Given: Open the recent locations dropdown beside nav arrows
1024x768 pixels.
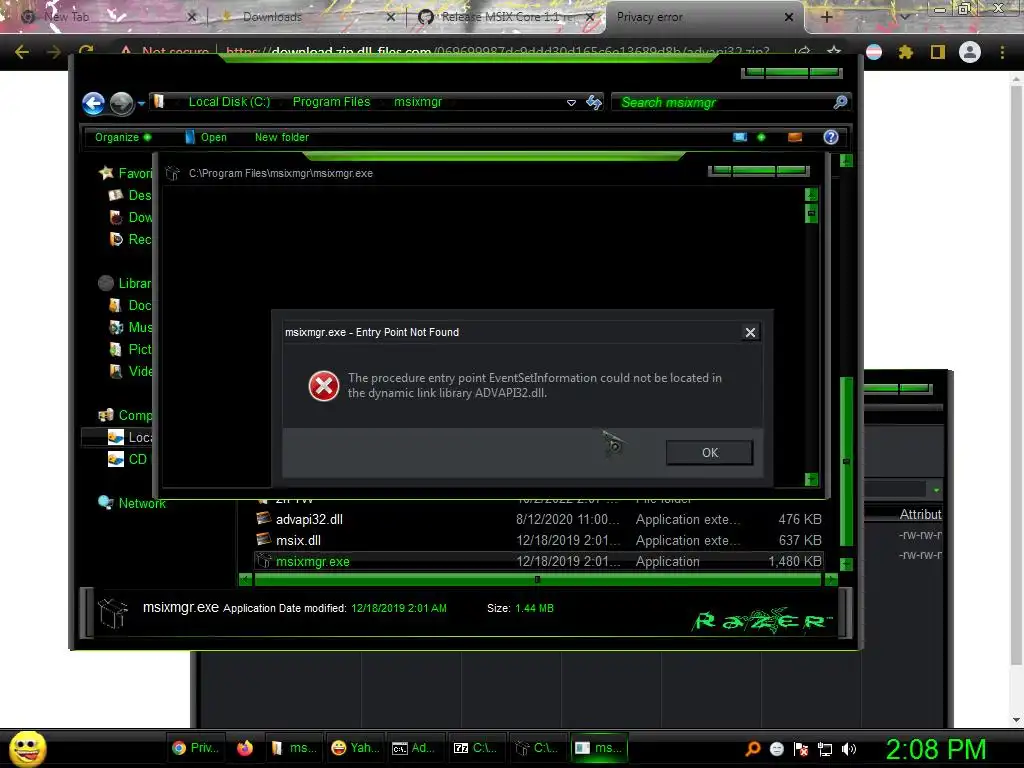Looking at the screenshot, I should 141,103.
